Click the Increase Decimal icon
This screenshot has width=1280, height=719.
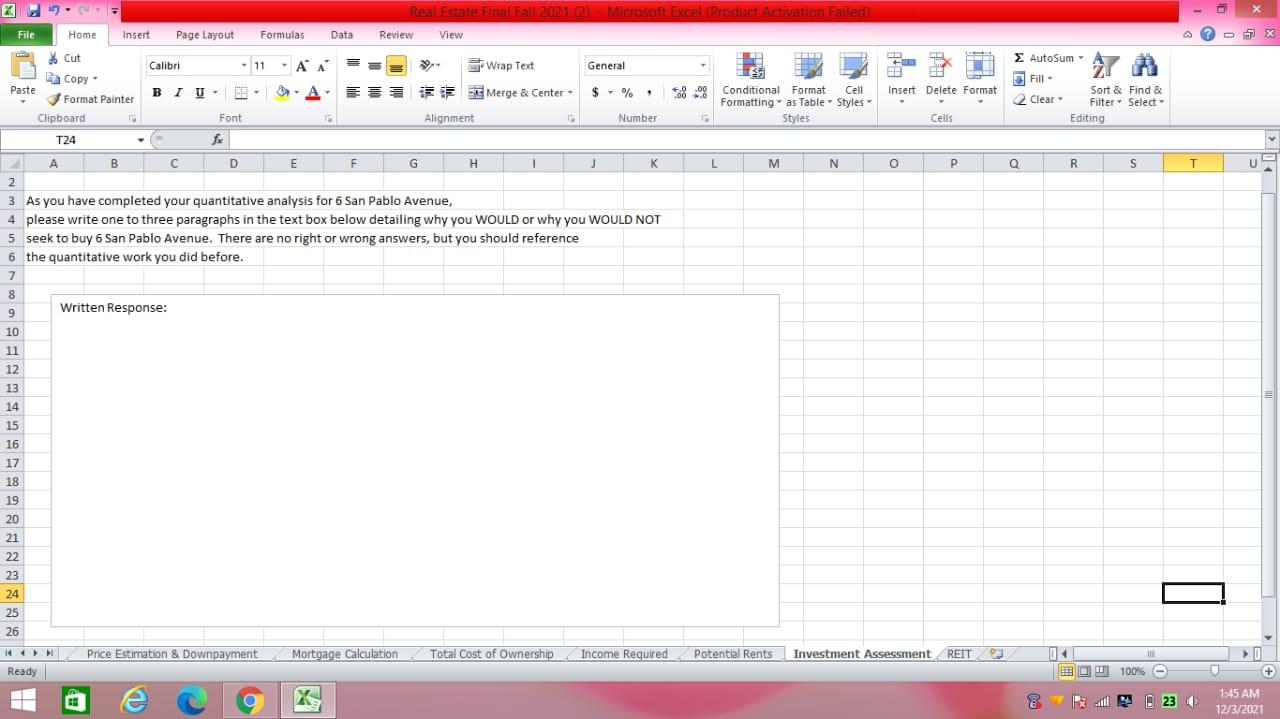click(680, 91)
